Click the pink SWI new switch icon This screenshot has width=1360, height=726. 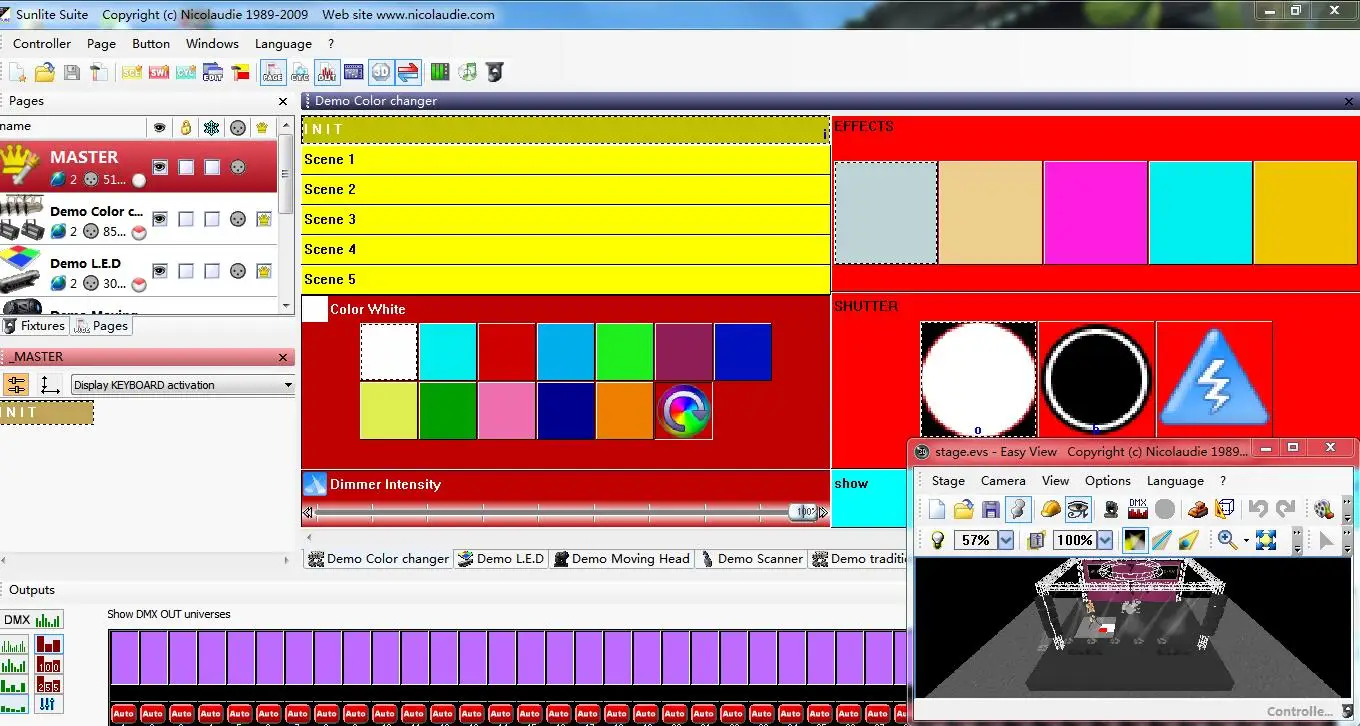click(x=159, y=72)
